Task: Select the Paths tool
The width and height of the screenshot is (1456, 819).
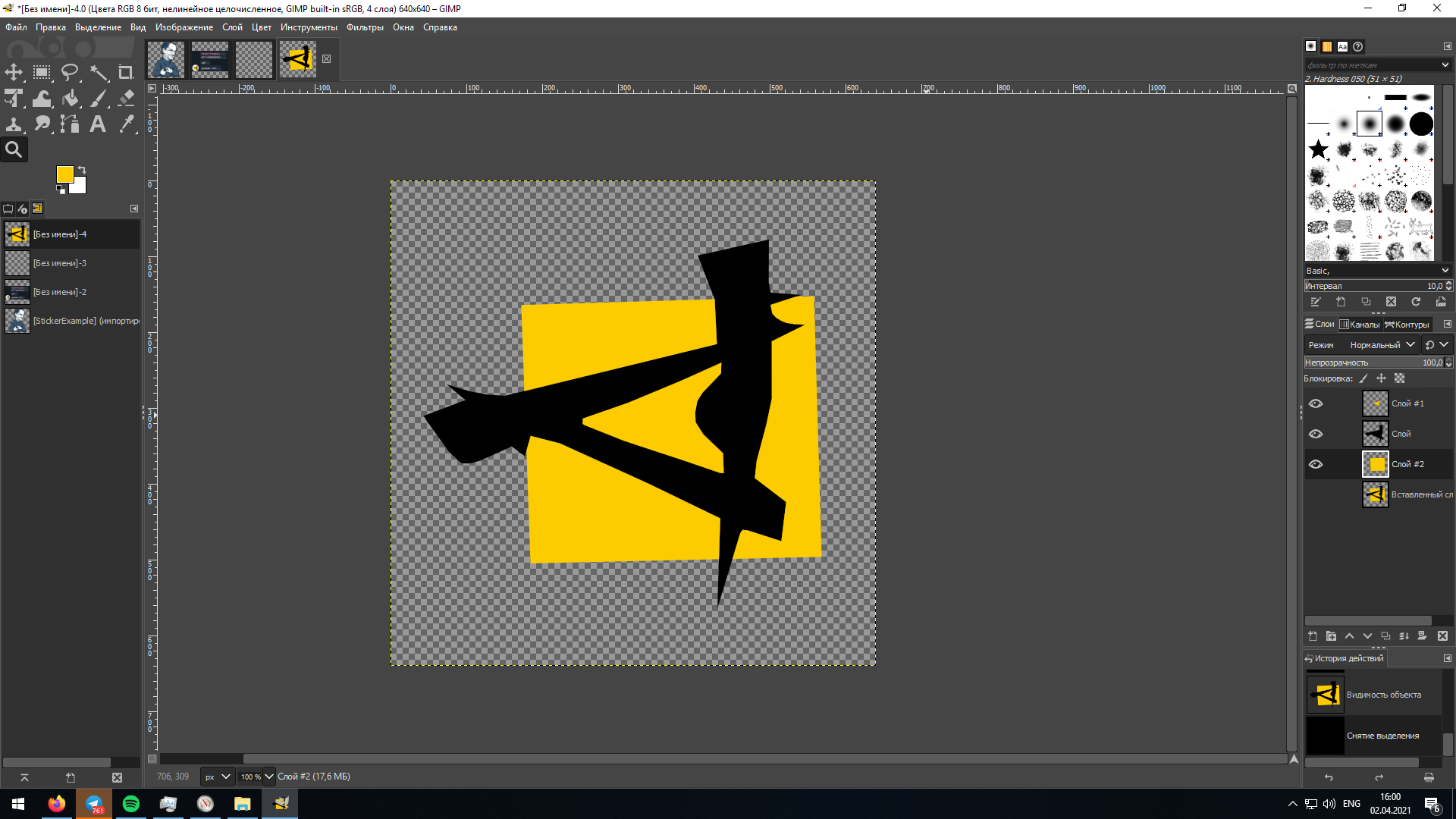Action: click(x=70, y=124)
